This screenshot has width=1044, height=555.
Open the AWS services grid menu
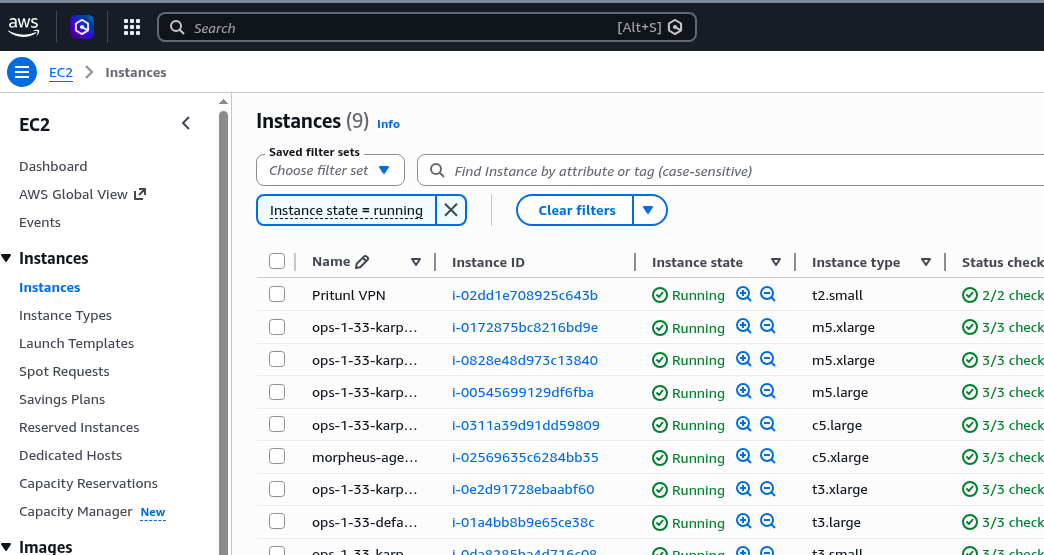point(132,27)
